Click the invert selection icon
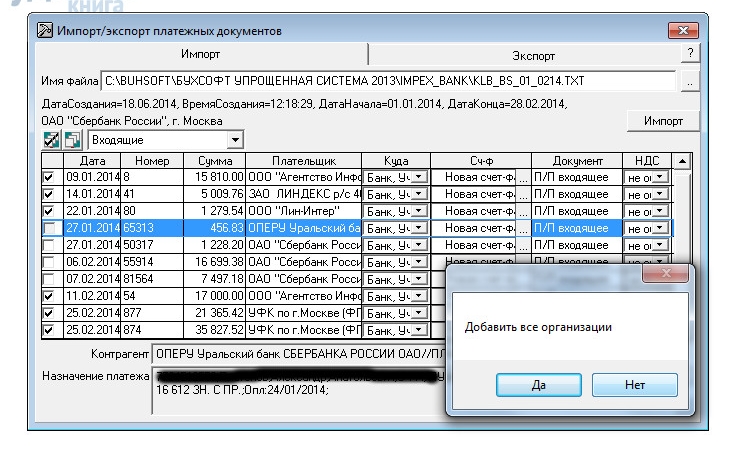 [71, 141]
